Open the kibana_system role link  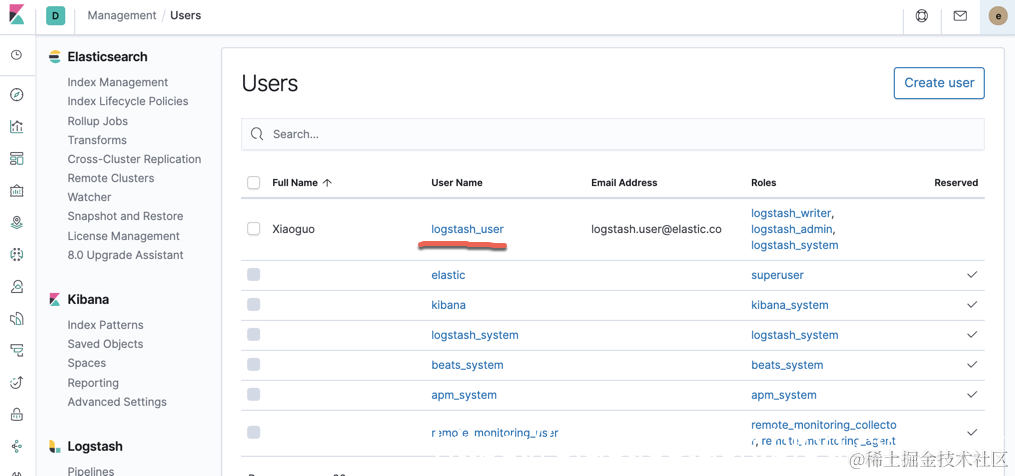pyautogui.click(x=790, y=304)
